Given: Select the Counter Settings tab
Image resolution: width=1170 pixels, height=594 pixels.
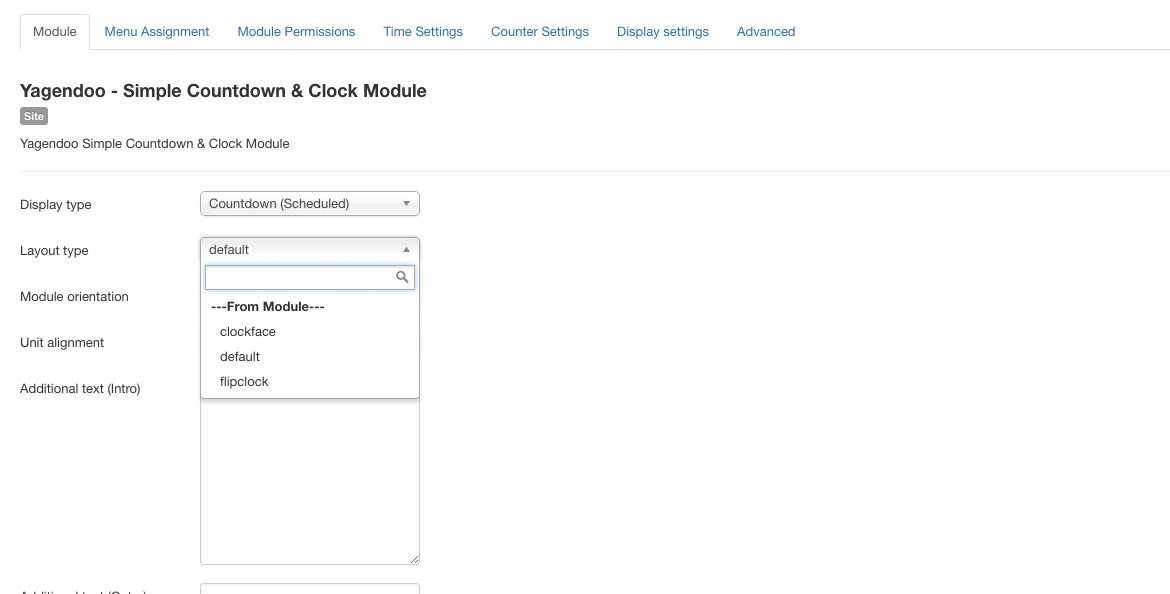Looking at the screenshot, I should [x=539, y=32].
